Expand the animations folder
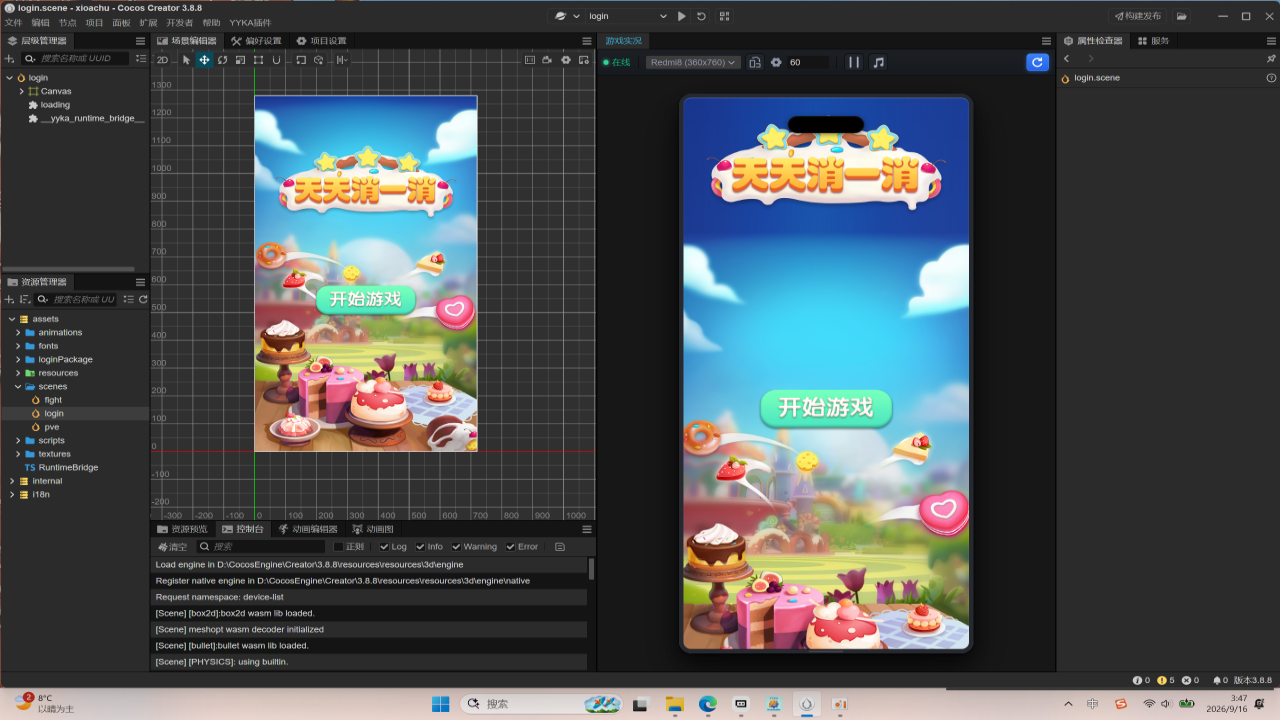 pos(17,332)
